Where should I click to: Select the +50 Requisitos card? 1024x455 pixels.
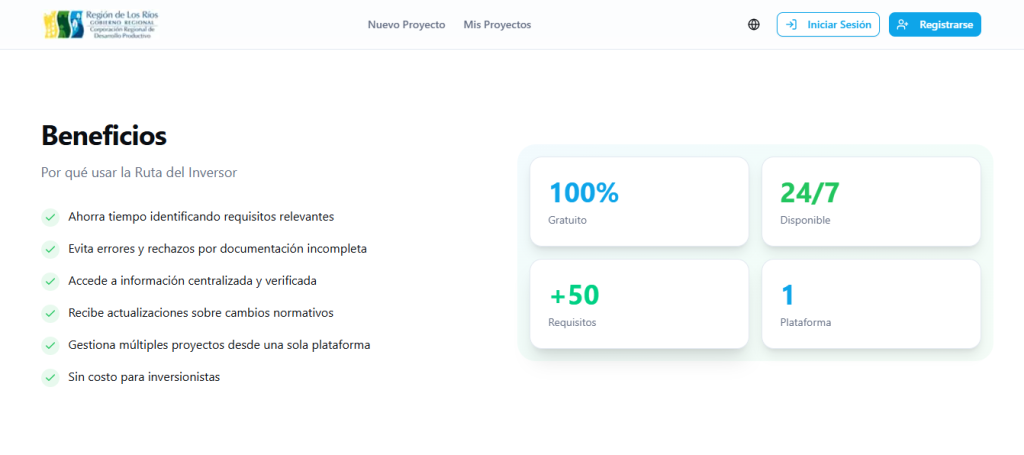pos(639,304)
